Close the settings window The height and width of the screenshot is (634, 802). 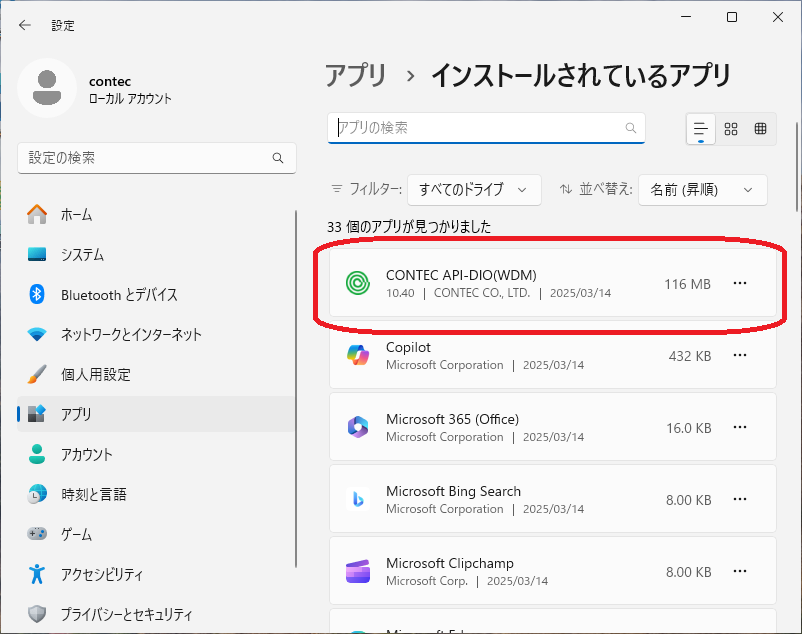pos(778,17)
